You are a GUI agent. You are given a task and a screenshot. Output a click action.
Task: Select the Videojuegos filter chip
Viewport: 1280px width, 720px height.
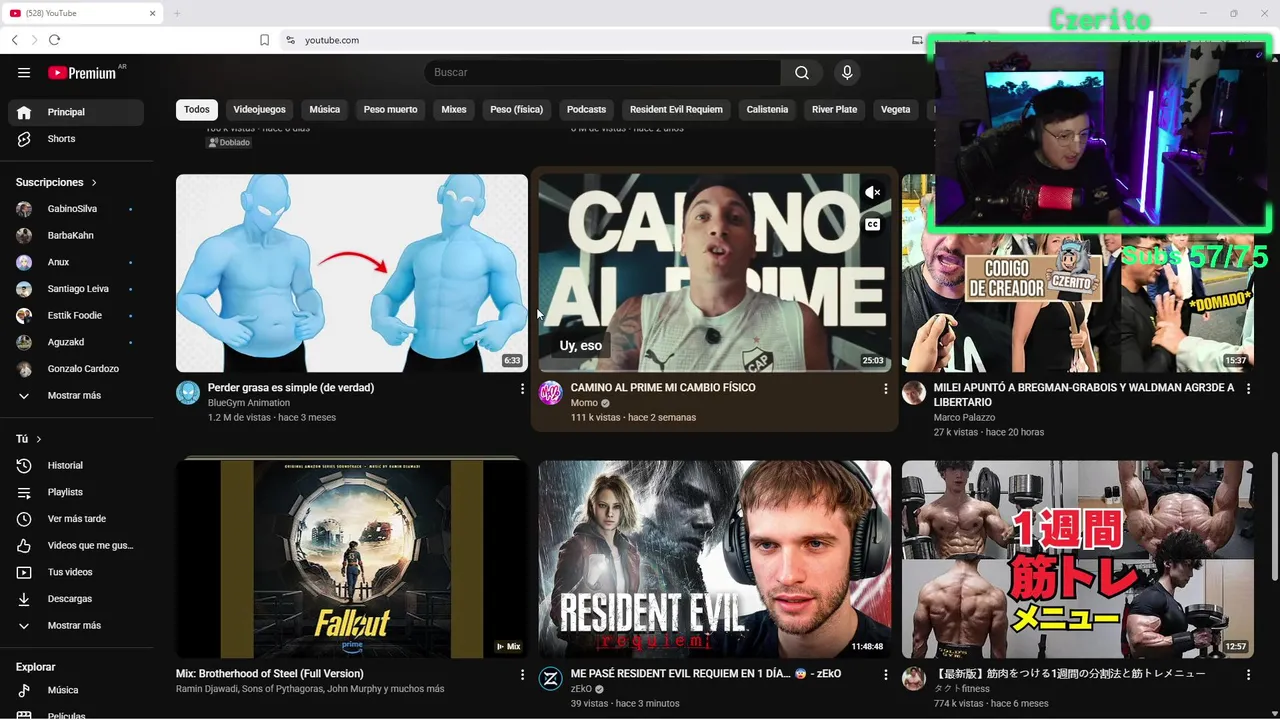(x=259, y=109)
